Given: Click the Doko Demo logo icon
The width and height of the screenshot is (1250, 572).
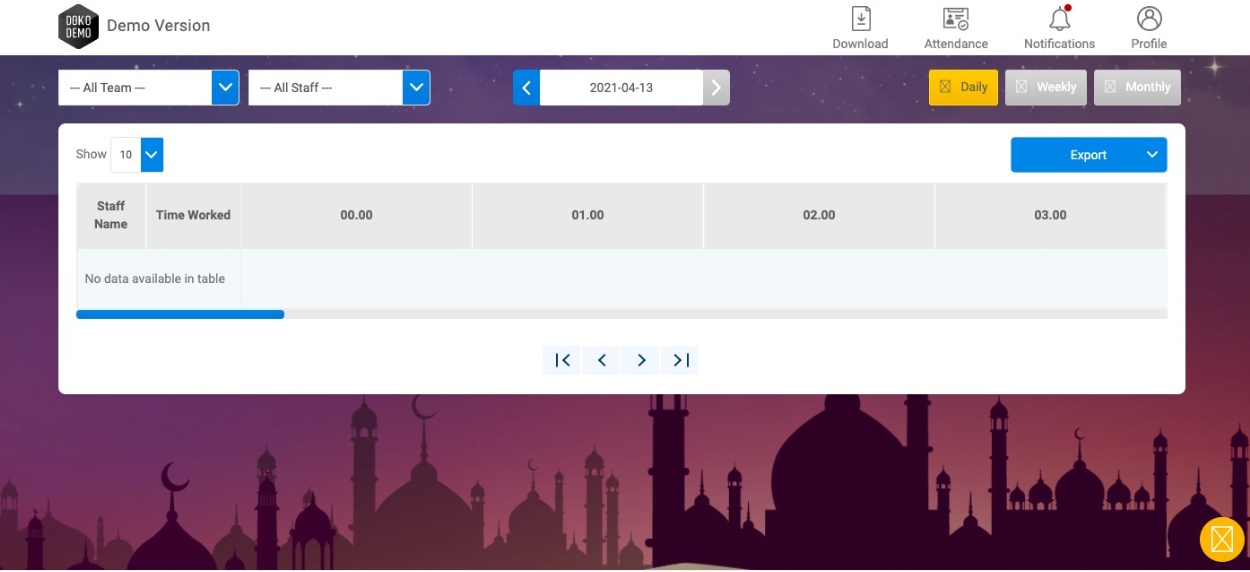Looking at the screenshot, I should click(78, 26).
